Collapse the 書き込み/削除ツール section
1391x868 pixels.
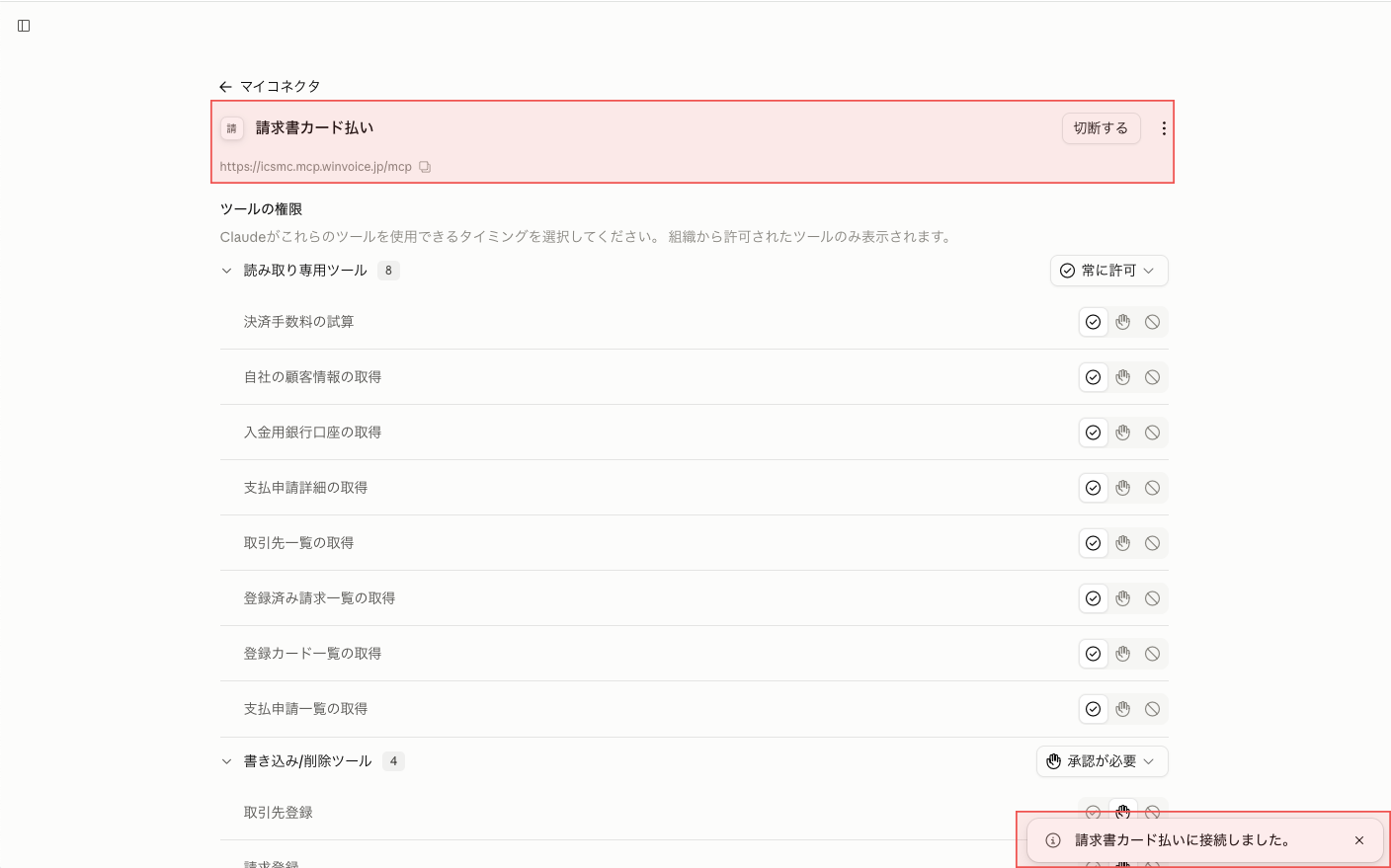[226, 761]
